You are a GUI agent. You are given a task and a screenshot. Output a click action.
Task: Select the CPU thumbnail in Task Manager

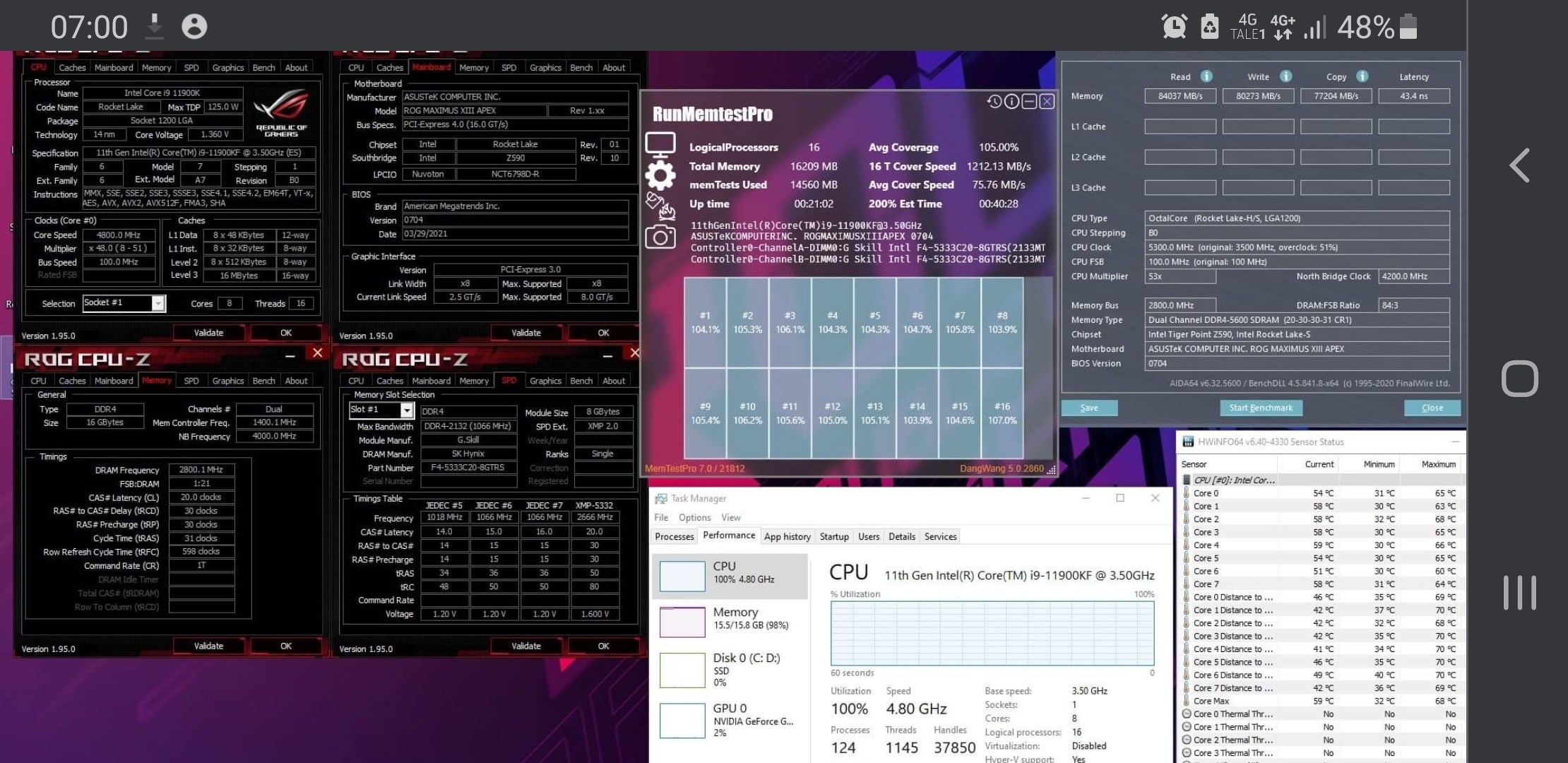pos(682,576)
